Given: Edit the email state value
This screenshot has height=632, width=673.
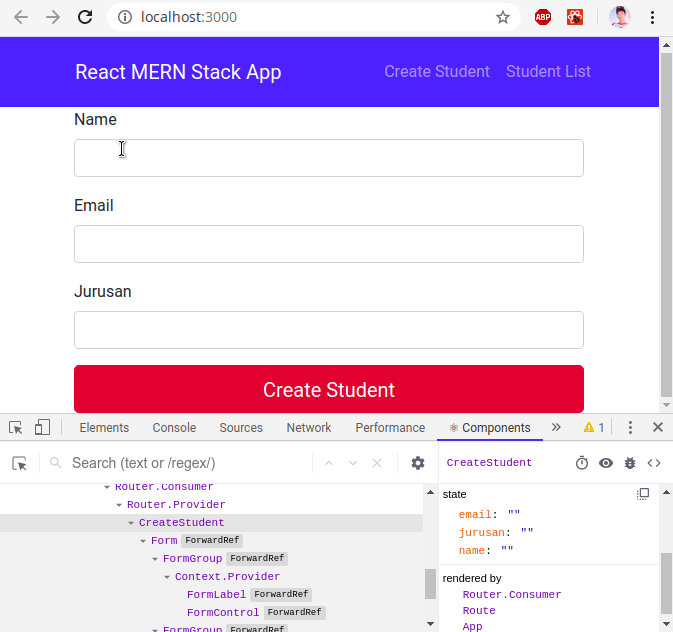Looking at the screenshot, I should (x=514, y=514).
